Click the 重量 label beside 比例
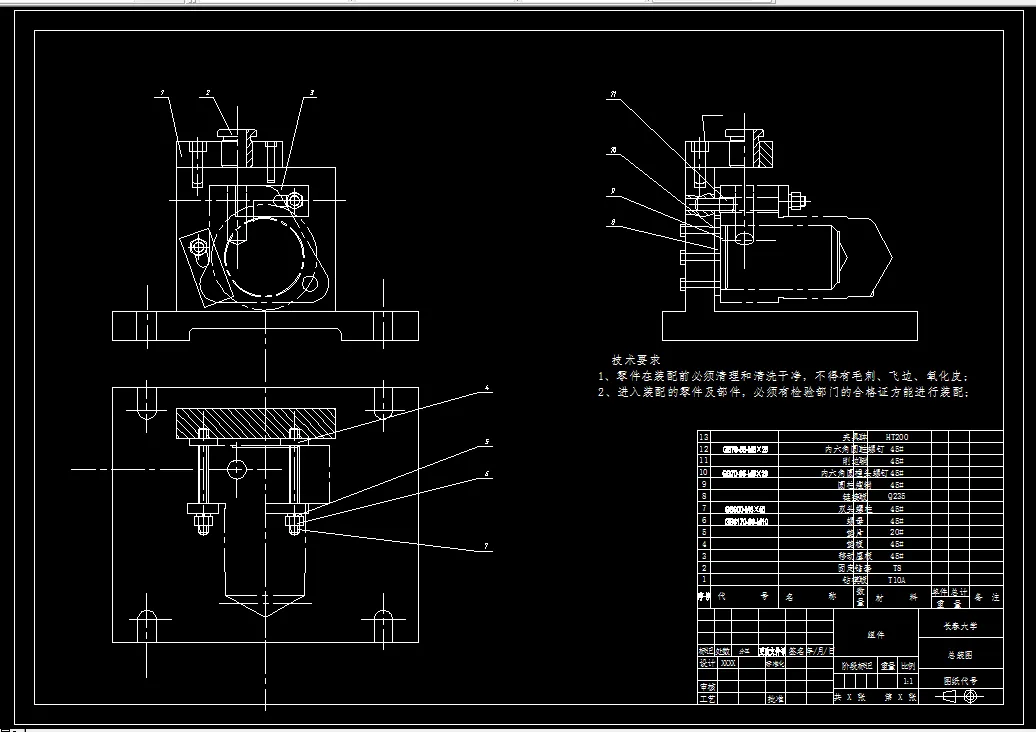This screenshot has height=732, width=1036. coord(888,666)
